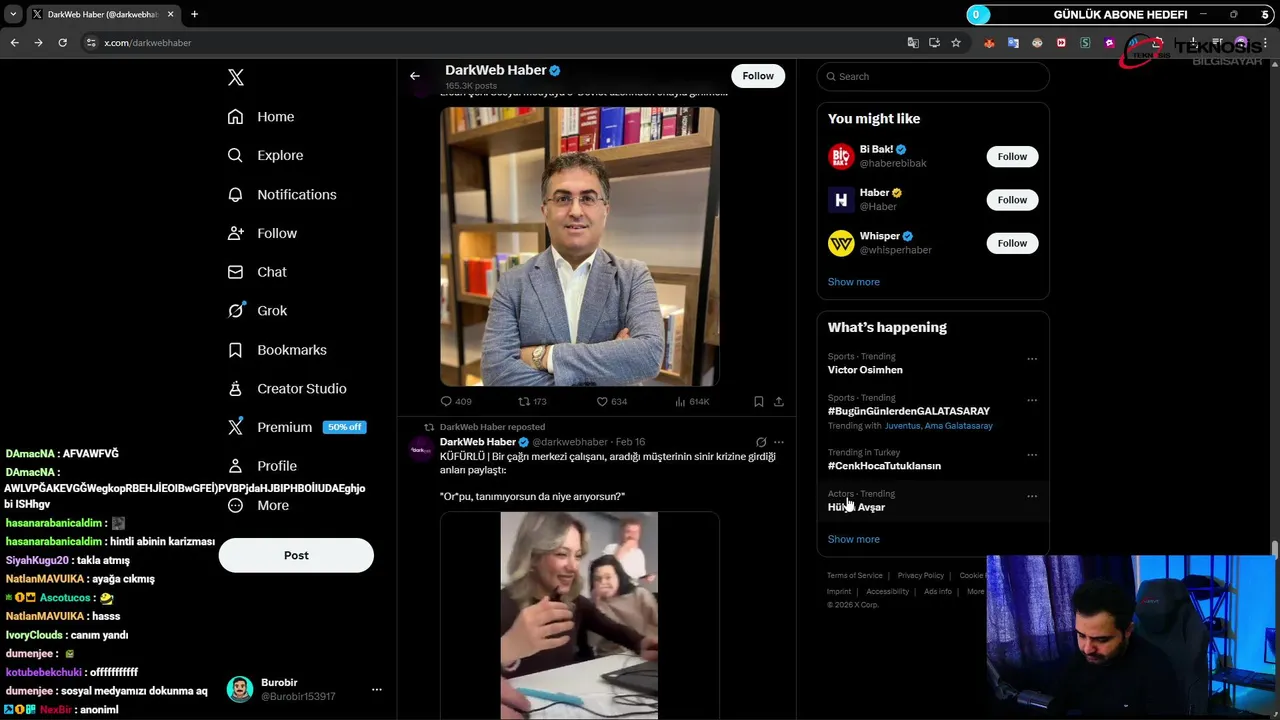Bookmark this page with the star icon

pyautogui.click(x=956, y=43)
